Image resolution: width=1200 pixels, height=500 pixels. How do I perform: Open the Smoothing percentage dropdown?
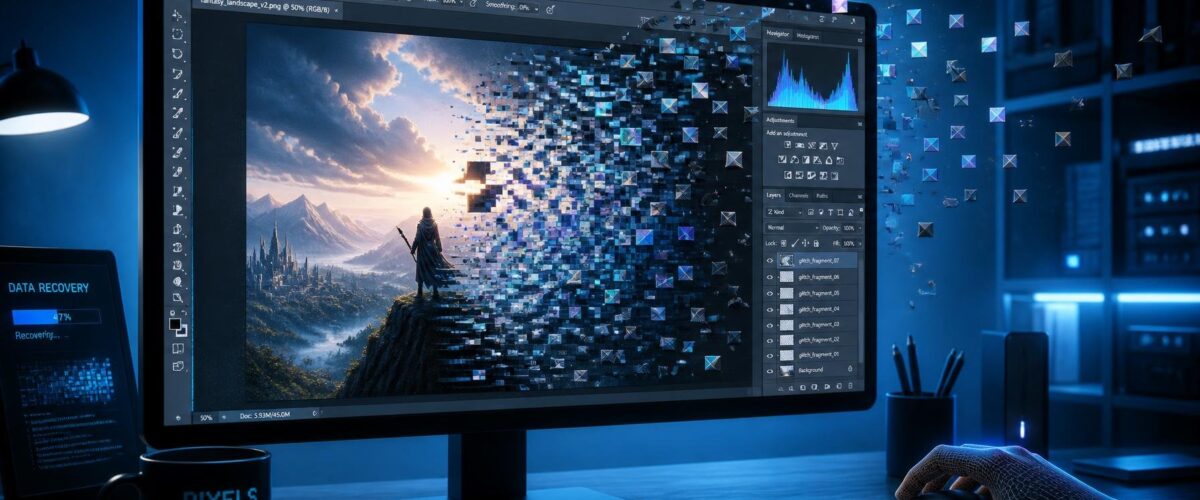coord(528,7)
